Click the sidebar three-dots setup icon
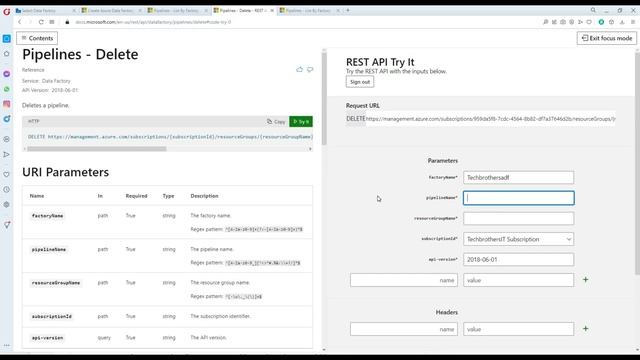Screen dimensions: 640x360 7,345
